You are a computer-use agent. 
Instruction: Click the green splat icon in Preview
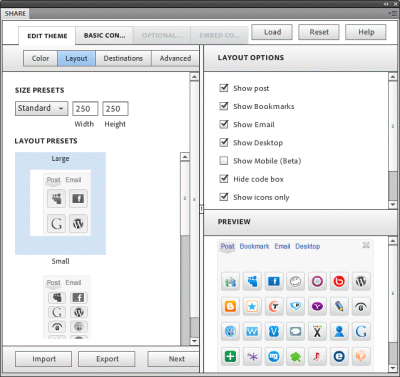[295, 356]
